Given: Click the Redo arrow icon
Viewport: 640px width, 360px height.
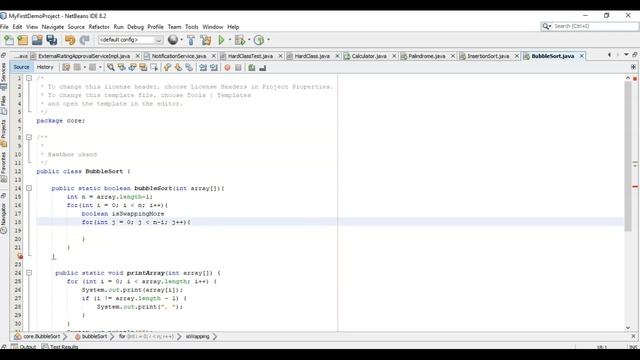Looking at the screenshot, I should pos(84,40).
